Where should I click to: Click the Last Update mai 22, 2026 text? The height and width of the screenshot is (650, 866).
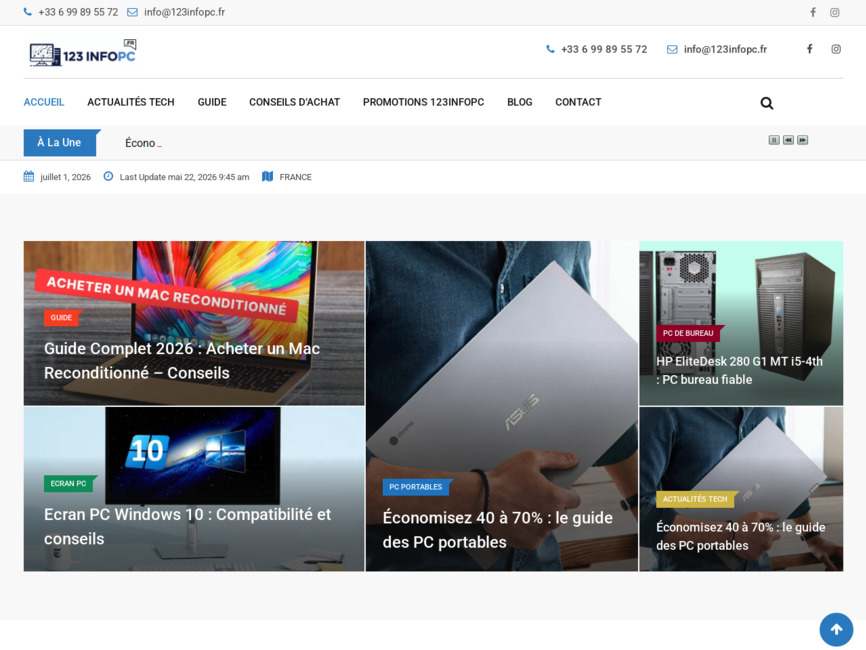tap(184, 177)
